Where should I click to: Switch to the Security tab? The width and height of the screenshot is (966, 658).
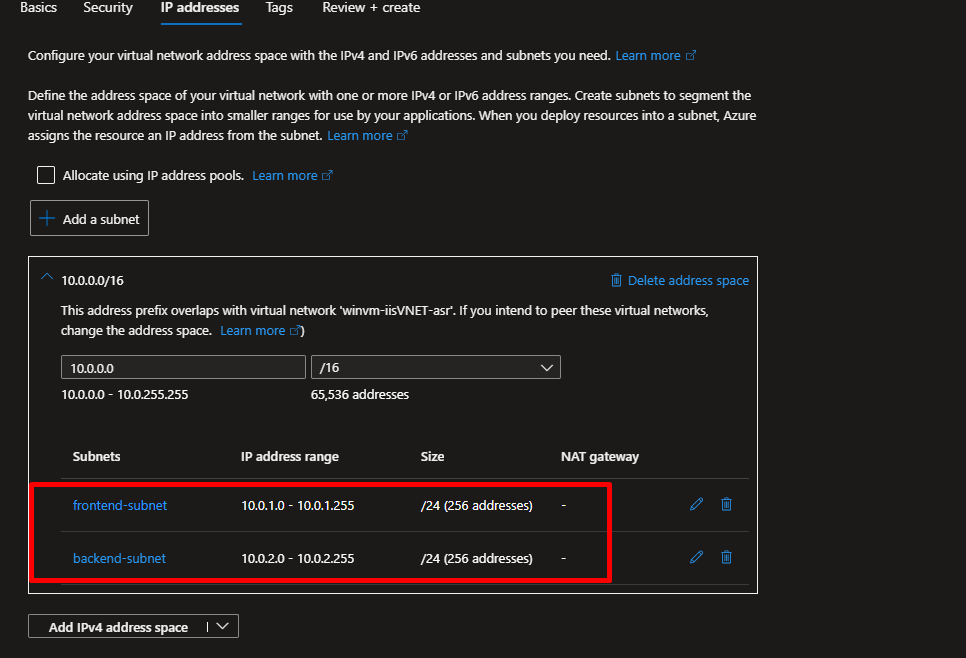108,8
